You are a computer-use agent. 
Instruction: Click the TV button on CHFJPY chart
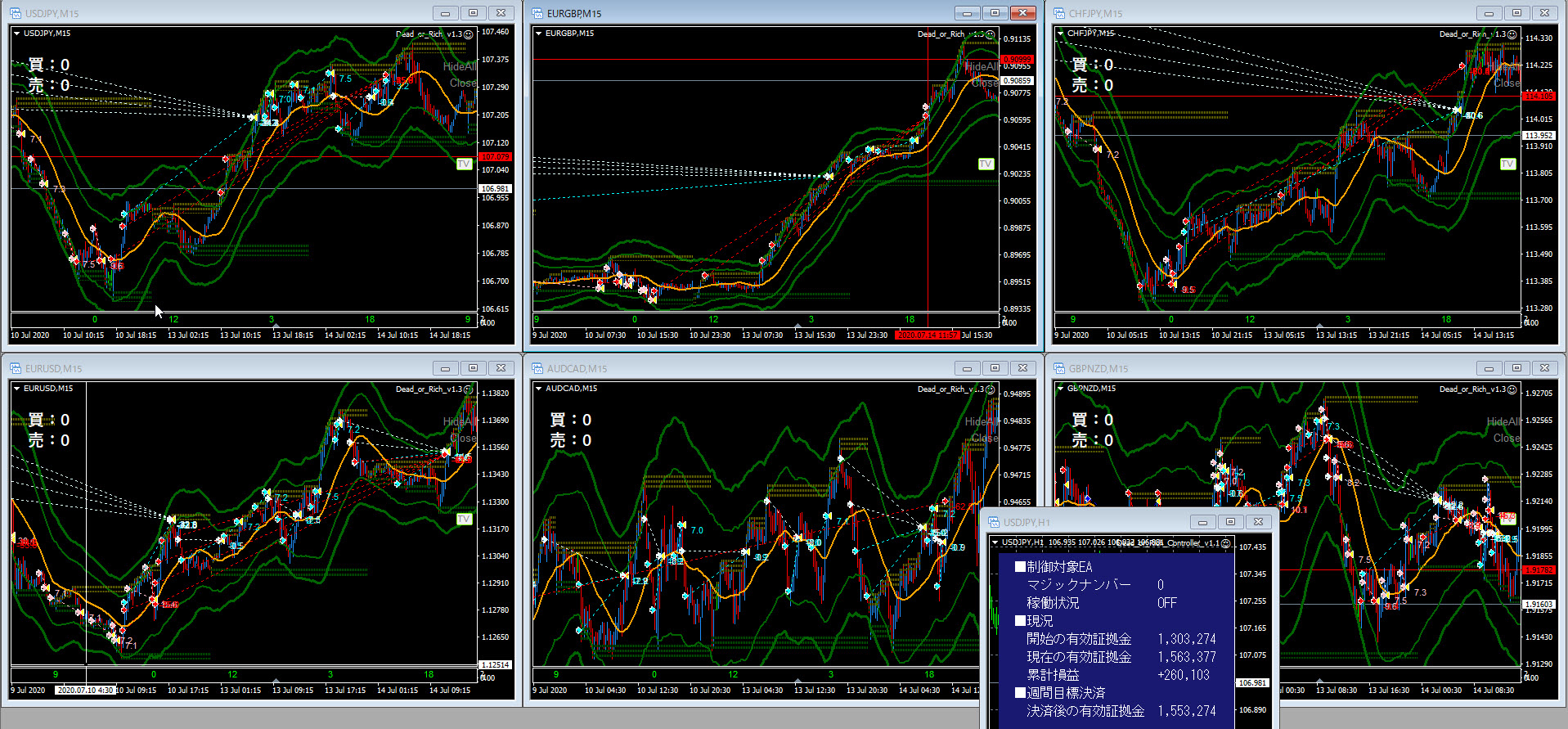(x=1507, y=164)
